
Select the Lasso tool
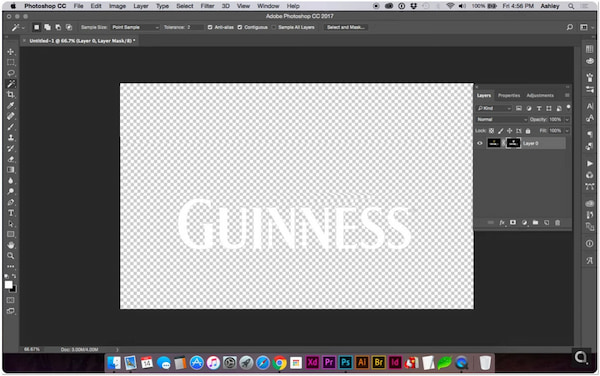[11, 73]
